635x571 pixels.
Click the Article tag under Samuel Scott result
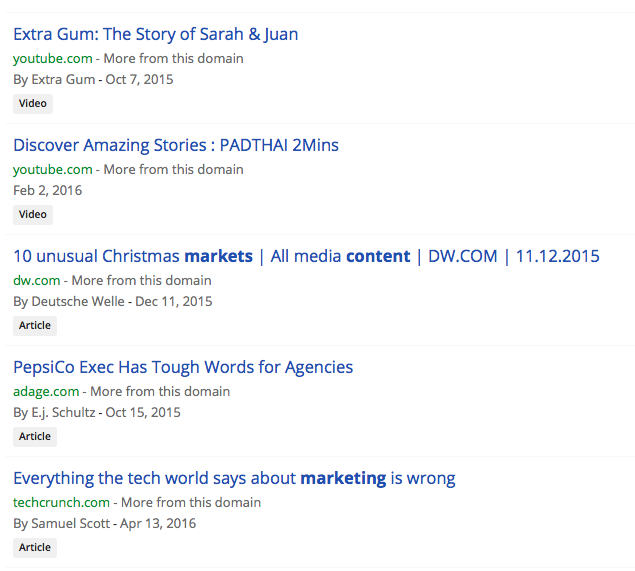(34, 547)
